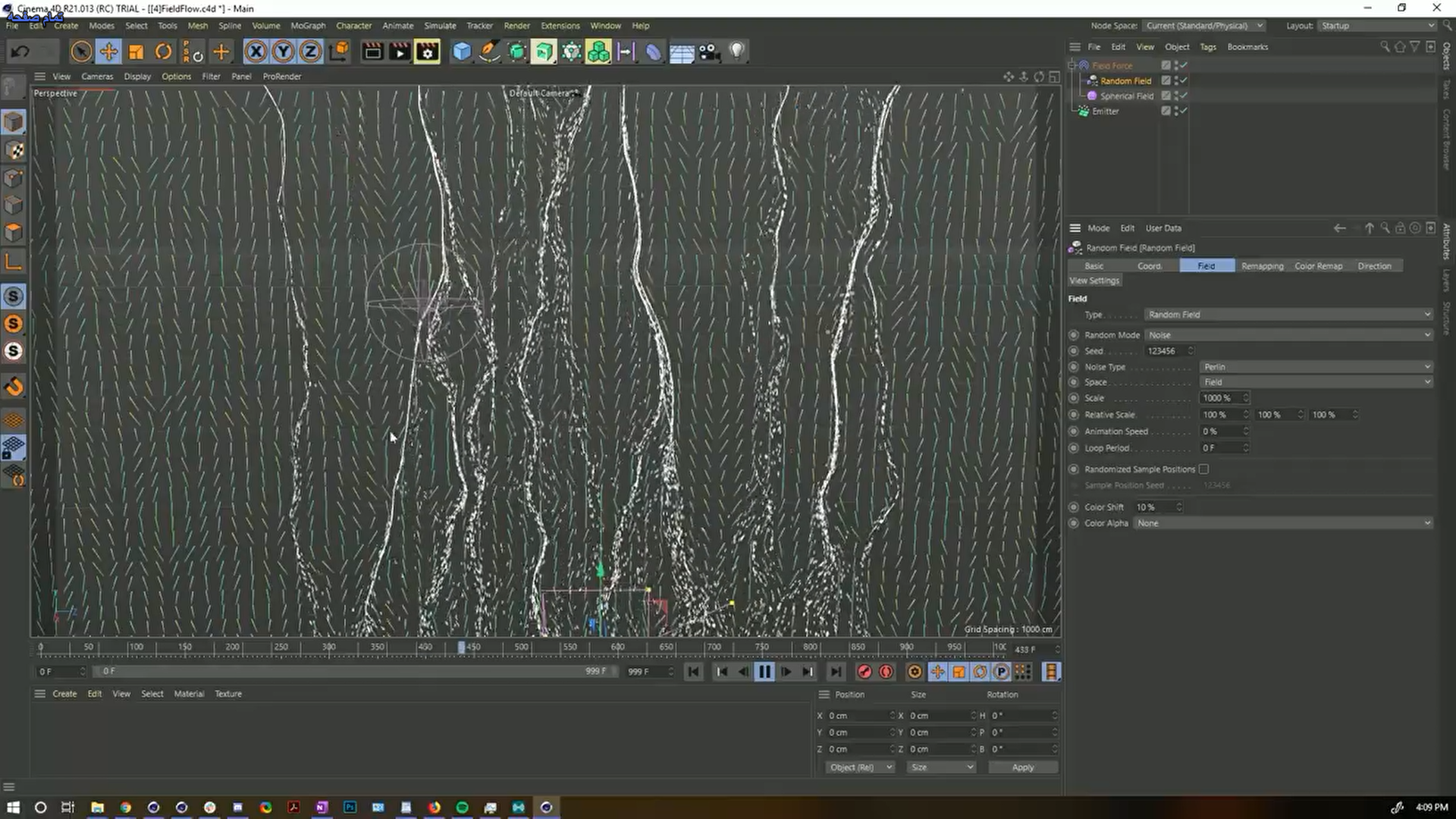Activate the Rotate tool in the top toolbar
The height and width of the screenshot is (819, 1456).
click(163, 52)
